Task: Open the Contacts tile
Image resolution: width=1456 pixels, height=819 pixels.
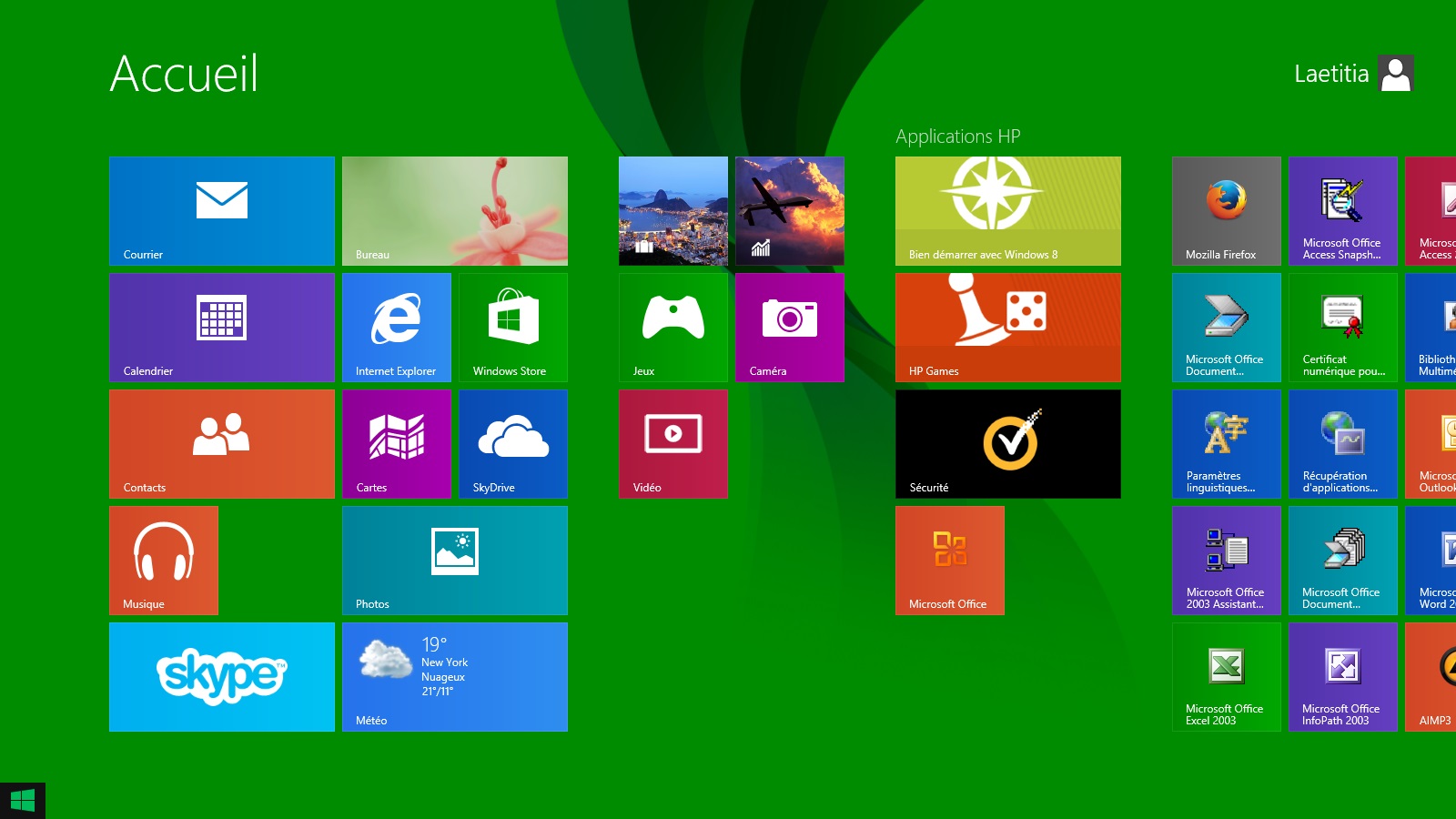Action: [222, 444]
